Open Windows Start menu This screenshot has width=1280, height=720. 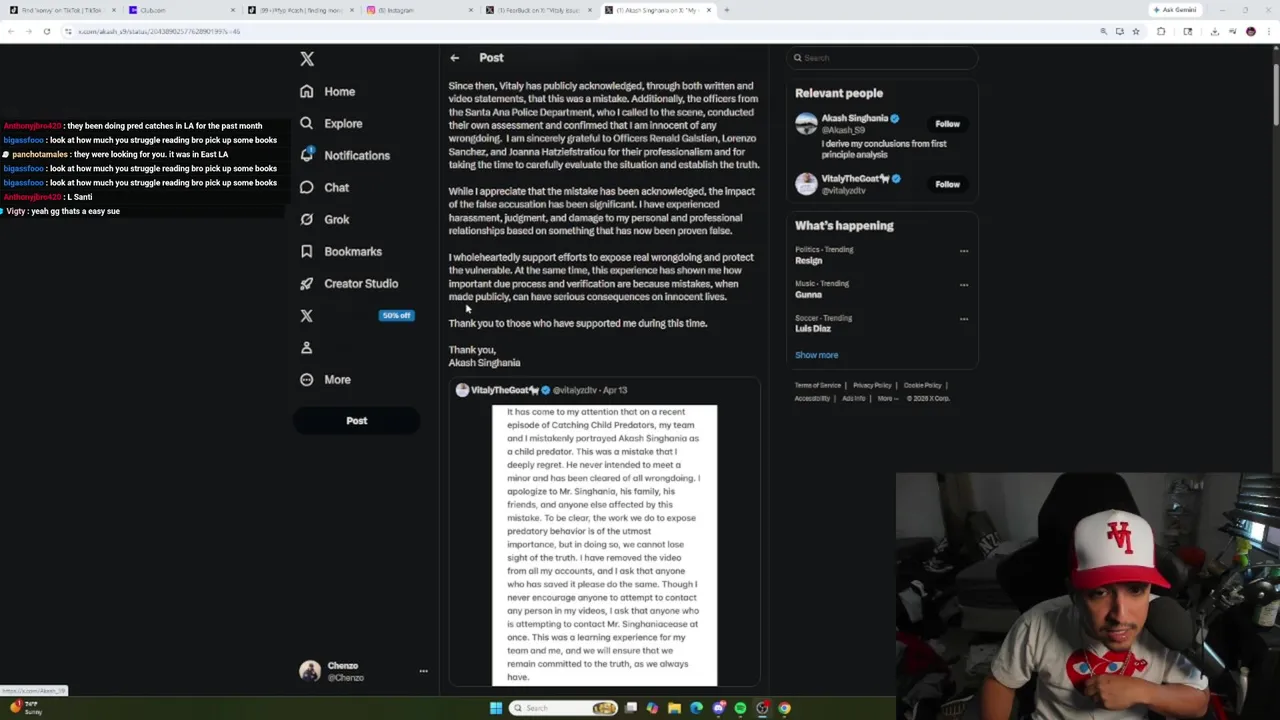[x=495, y=708]
